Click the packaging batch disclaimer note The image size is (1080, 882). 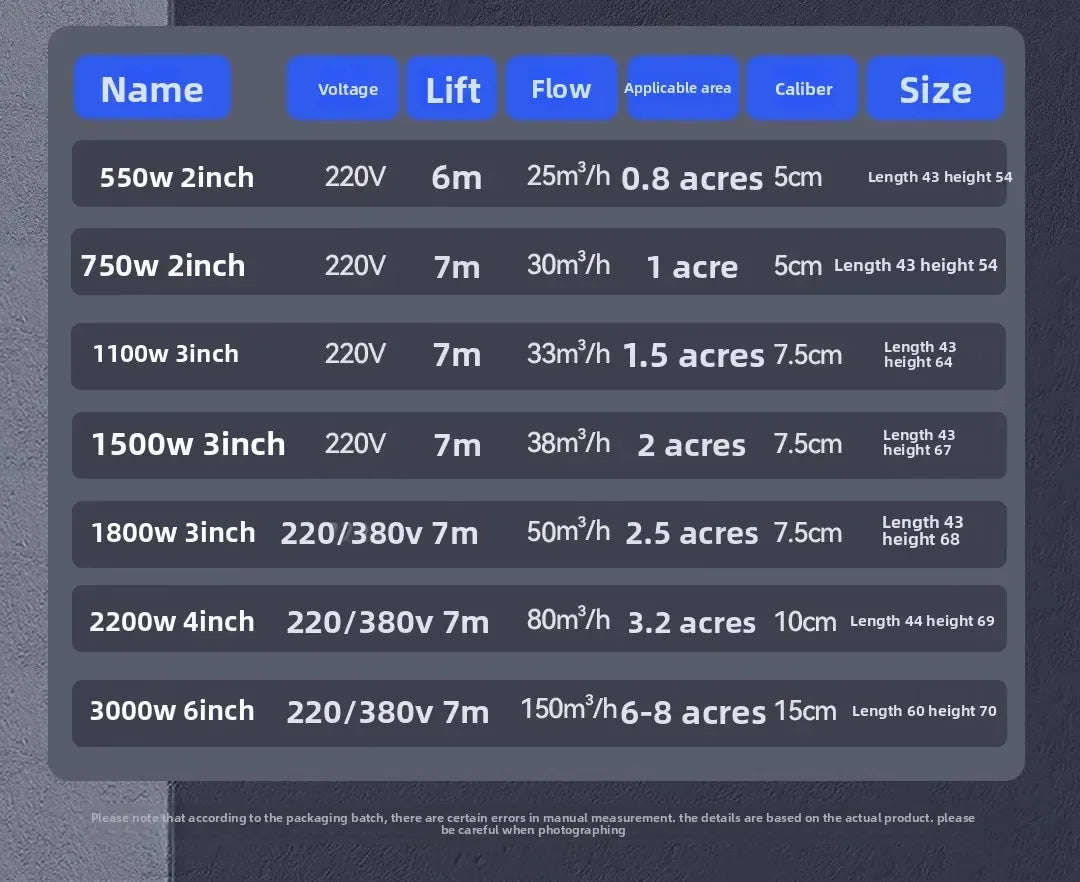coord(533,823)
